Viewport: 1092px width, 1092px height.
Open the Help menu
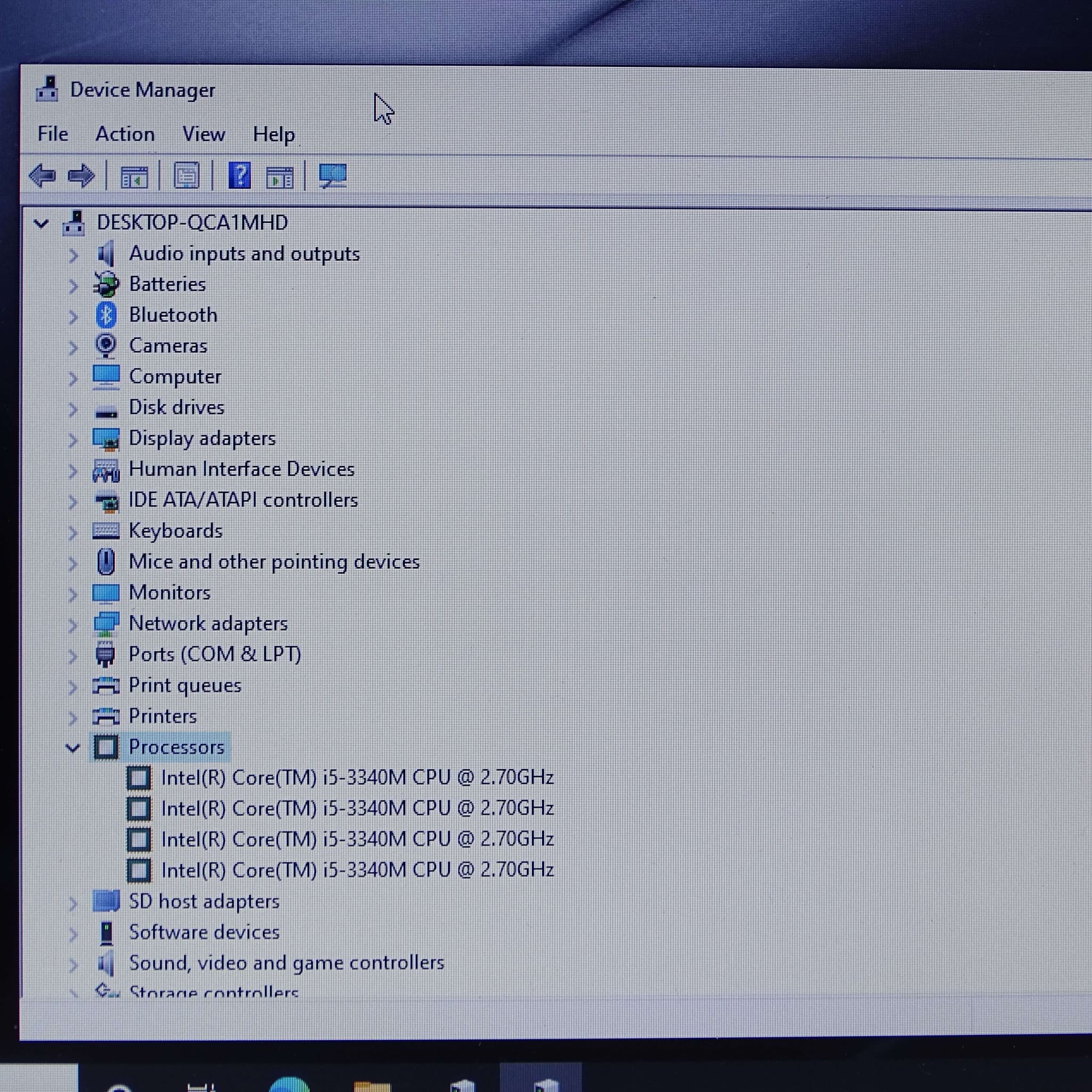click(x=274, y=135)
